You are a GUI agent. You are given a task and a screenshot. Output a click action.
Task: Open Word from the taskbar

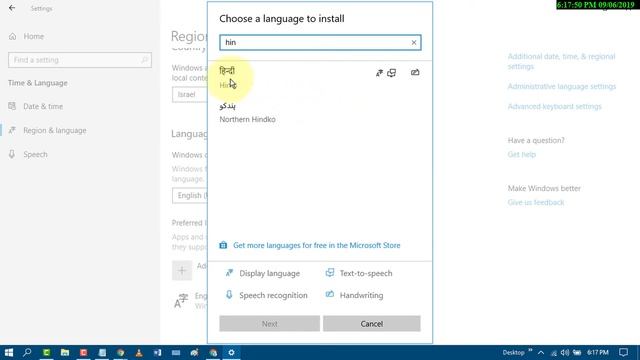coord(158,353)
